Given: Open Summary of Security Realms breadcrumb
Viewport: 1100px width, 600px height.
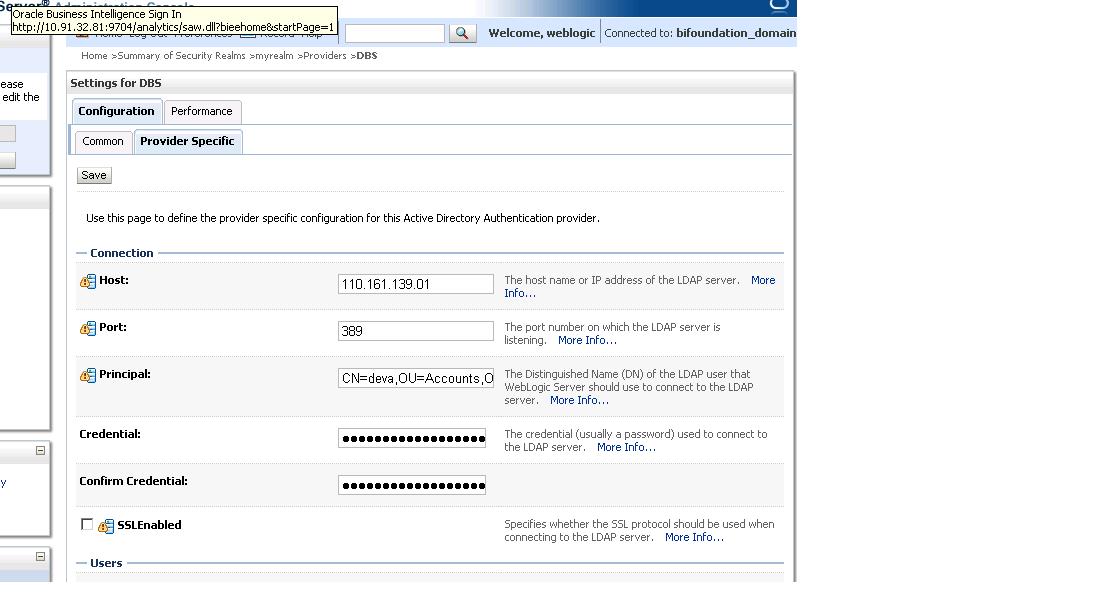Looking at the screenshot, I should tap(181, 55).
